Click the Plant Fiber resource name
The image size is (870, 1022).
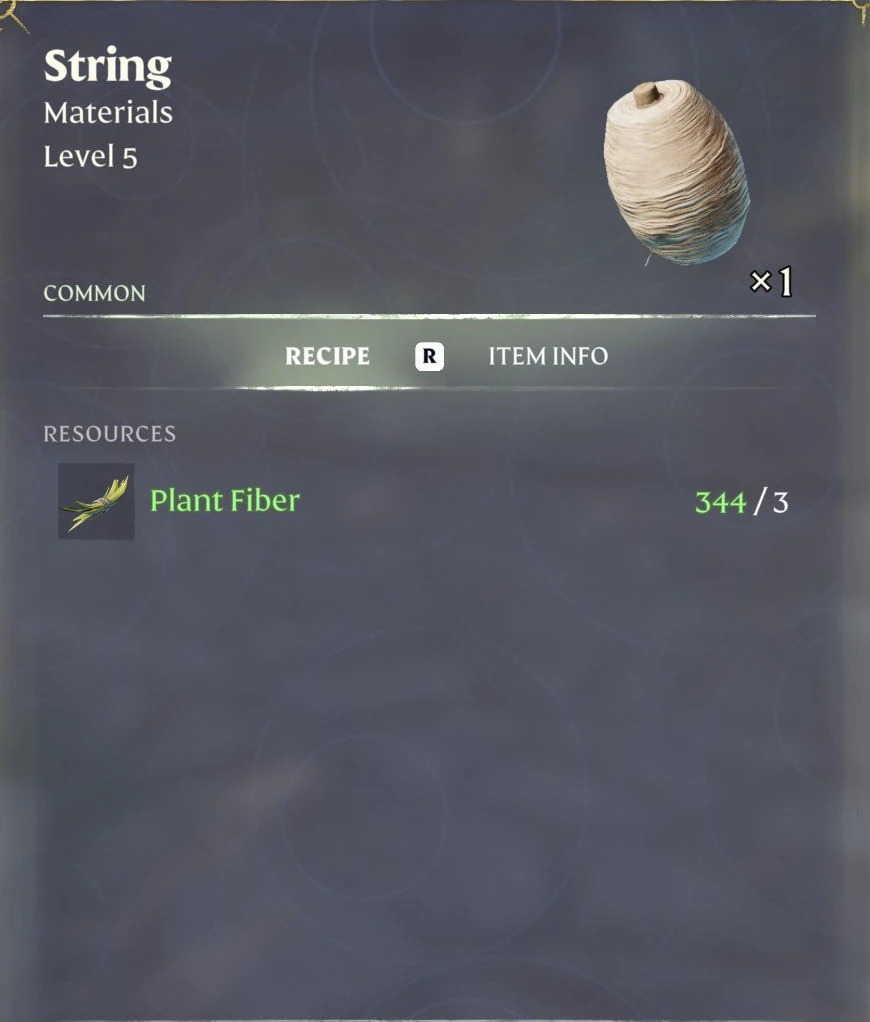pos(225,501)
